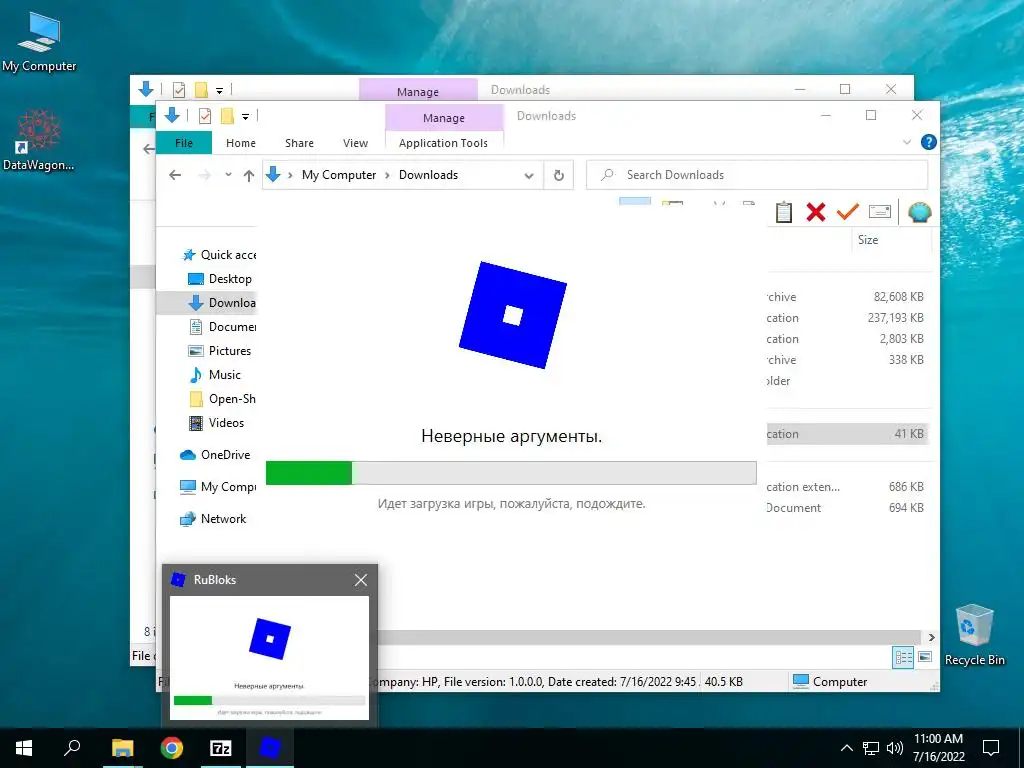
Task: Expand the ribbon with the chevron
Action: (x=906, y=142)
